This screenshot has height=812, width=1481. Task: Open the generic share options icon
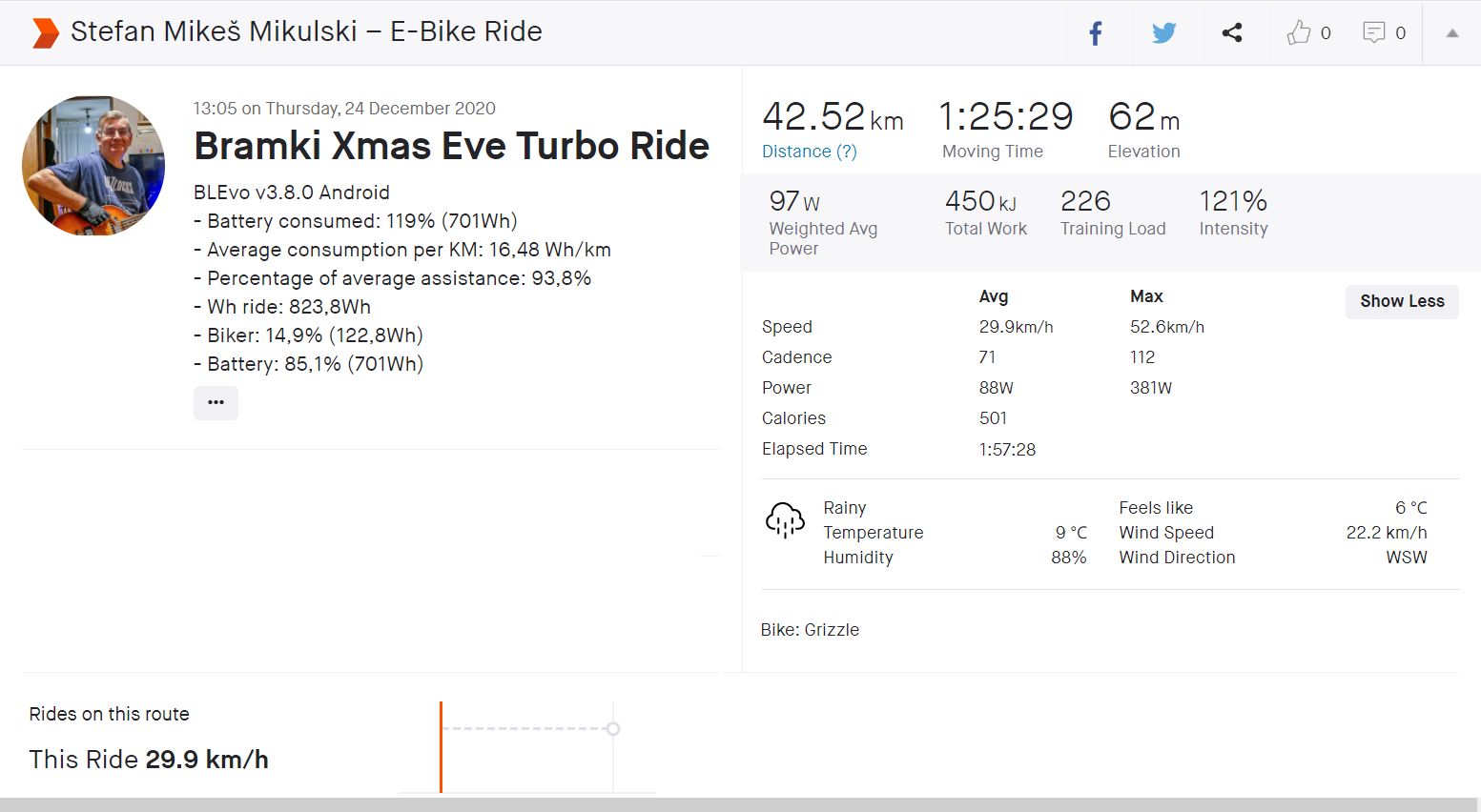1232,33
